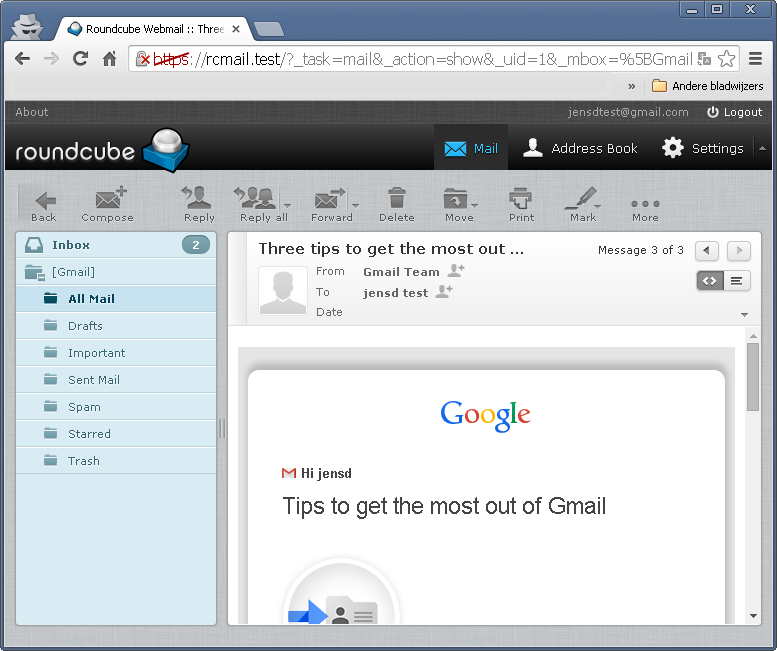The image size is (777, 651).
Task: Open Settings
Action: [703, 148]
